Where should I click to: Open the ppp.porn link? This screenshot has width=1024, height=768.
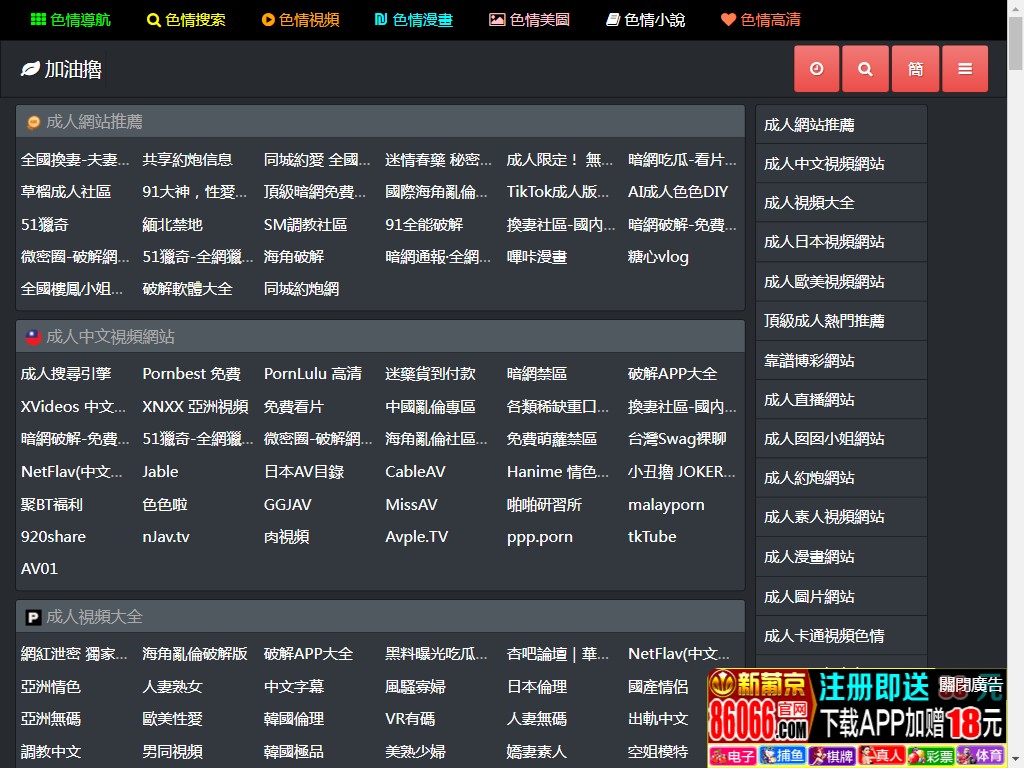(539, 537)
